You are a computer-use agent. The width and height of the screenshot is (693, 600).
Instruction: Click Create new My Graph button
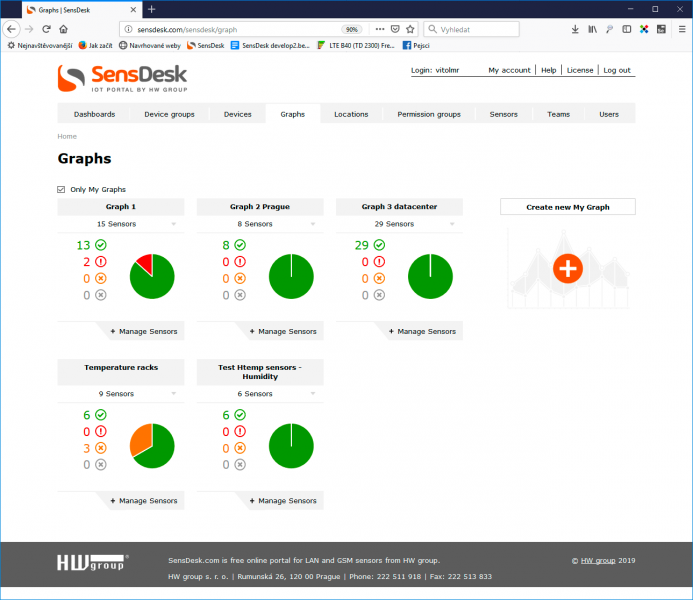click(x=567, y=207)
